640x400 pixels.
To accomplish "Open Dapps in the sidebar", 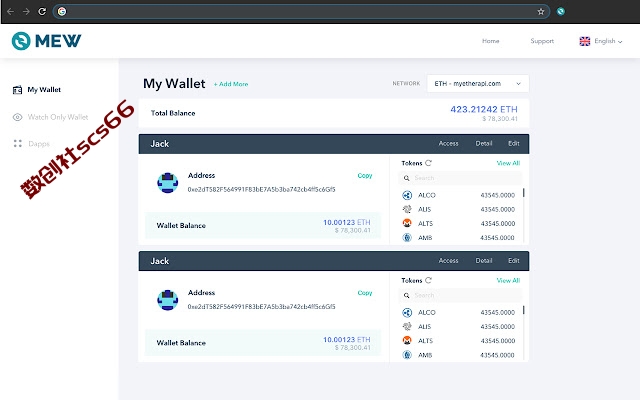I will tap(39, 144).
